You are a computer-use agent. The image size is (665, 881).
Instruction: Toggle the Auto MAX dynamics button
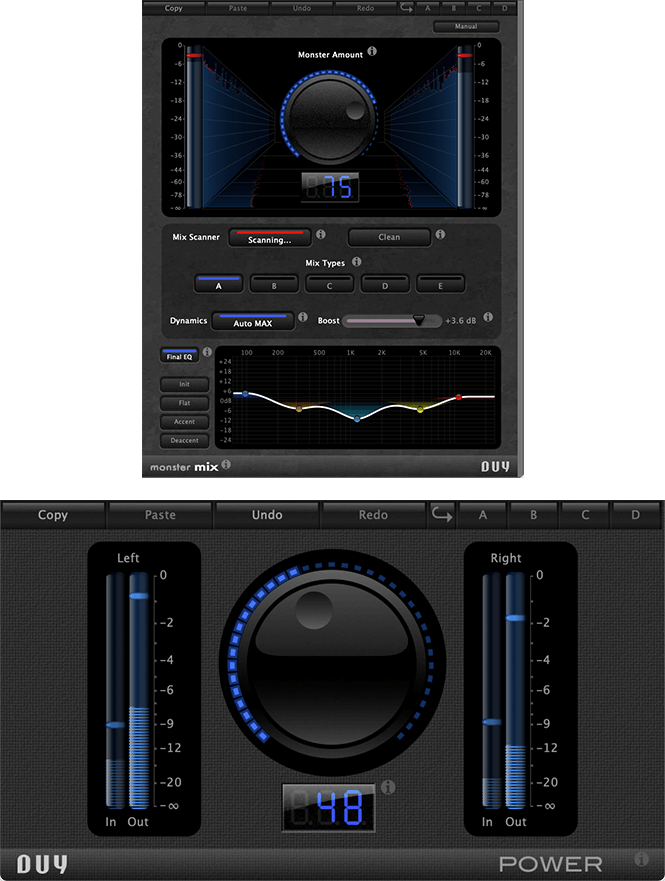click(253, 321)
